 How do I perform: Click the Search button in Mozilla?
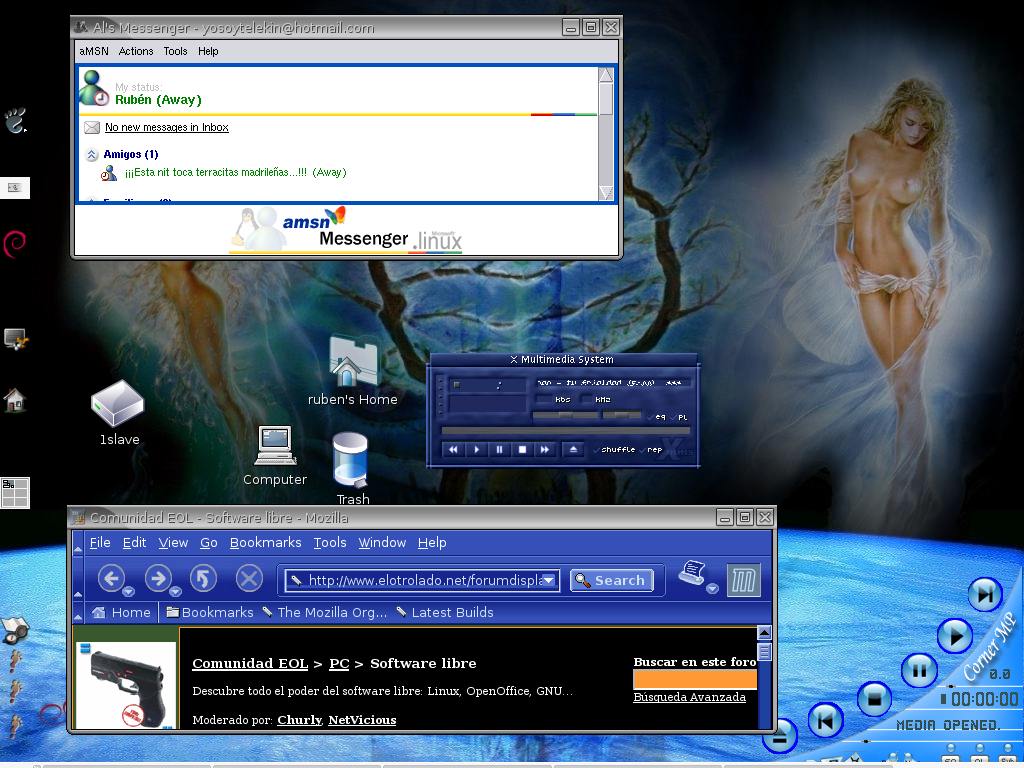coord(610,580)
